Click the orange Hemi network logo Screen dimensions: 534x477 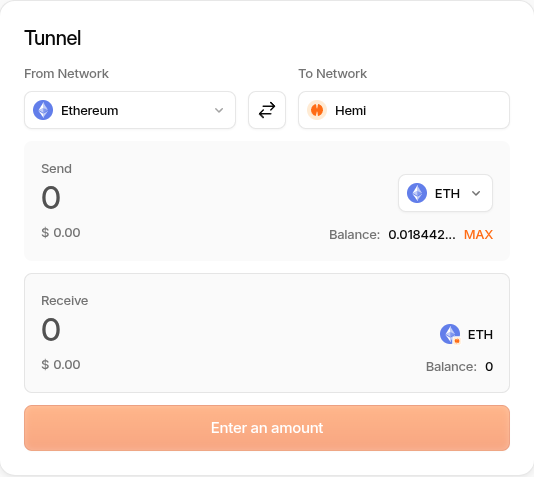[x=317, y=110]
